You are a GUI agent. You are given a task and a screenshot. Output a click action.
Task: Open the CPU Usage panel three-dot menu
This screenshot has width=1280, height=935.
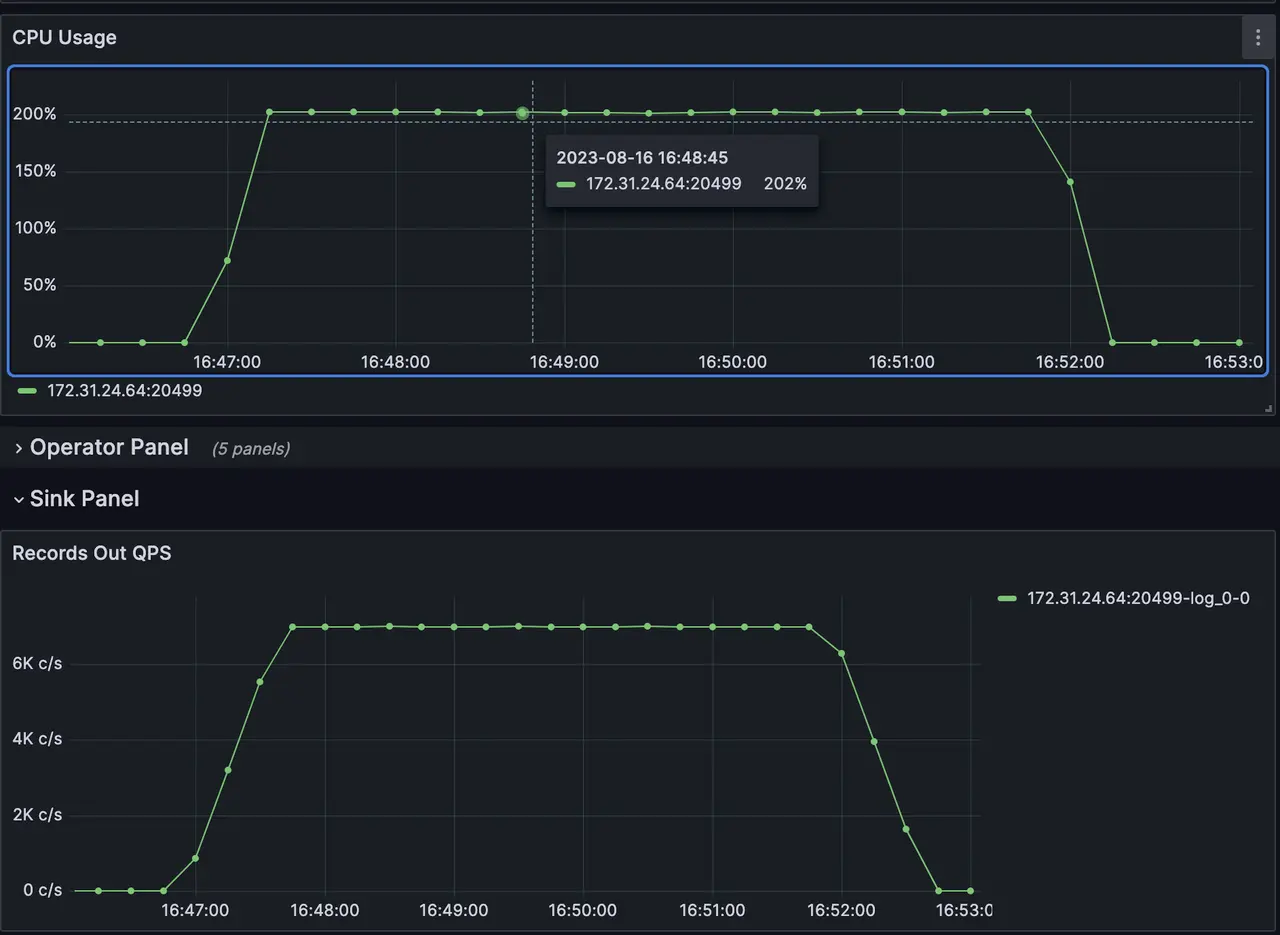1258,38
